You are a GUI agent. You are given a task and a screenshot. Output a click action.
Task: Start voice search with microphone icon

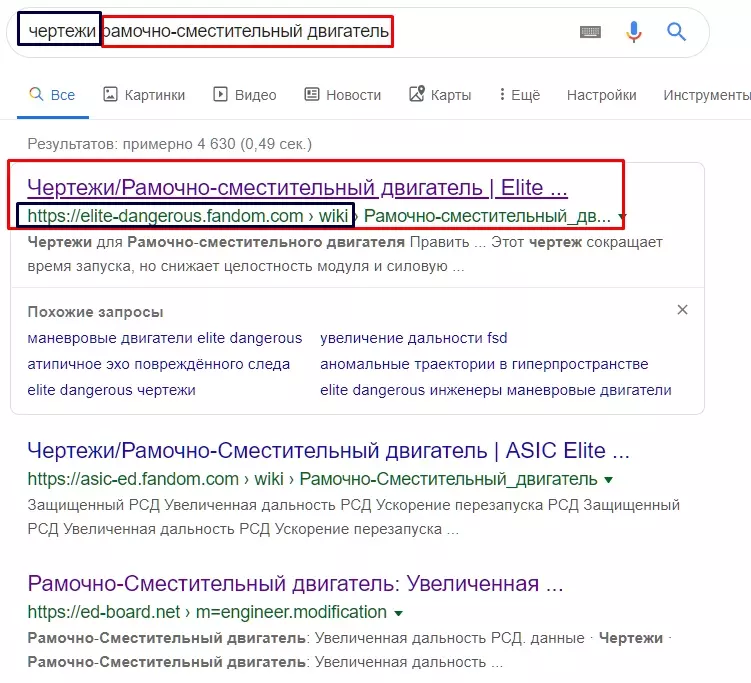(x=634, y=32)
